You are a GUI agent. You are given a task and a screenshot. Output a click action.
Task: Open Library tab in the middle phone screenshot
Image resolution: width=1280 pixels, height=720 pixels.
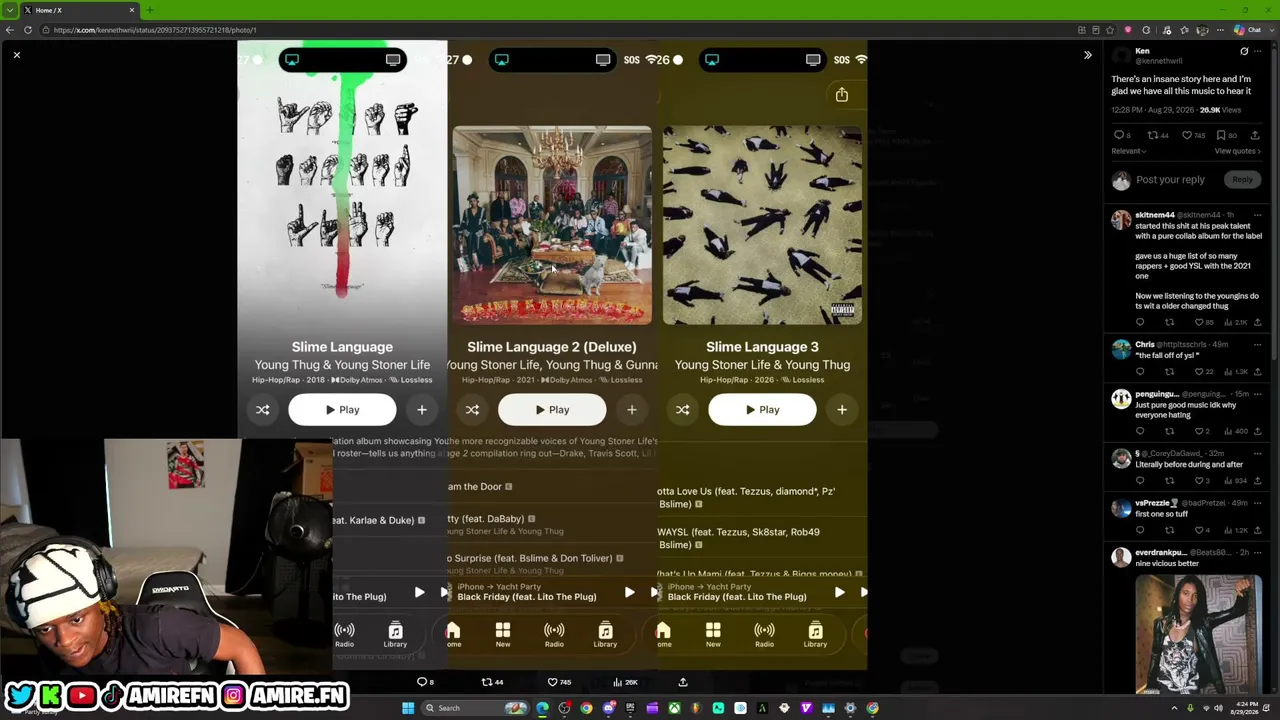[x=605, y=635]
